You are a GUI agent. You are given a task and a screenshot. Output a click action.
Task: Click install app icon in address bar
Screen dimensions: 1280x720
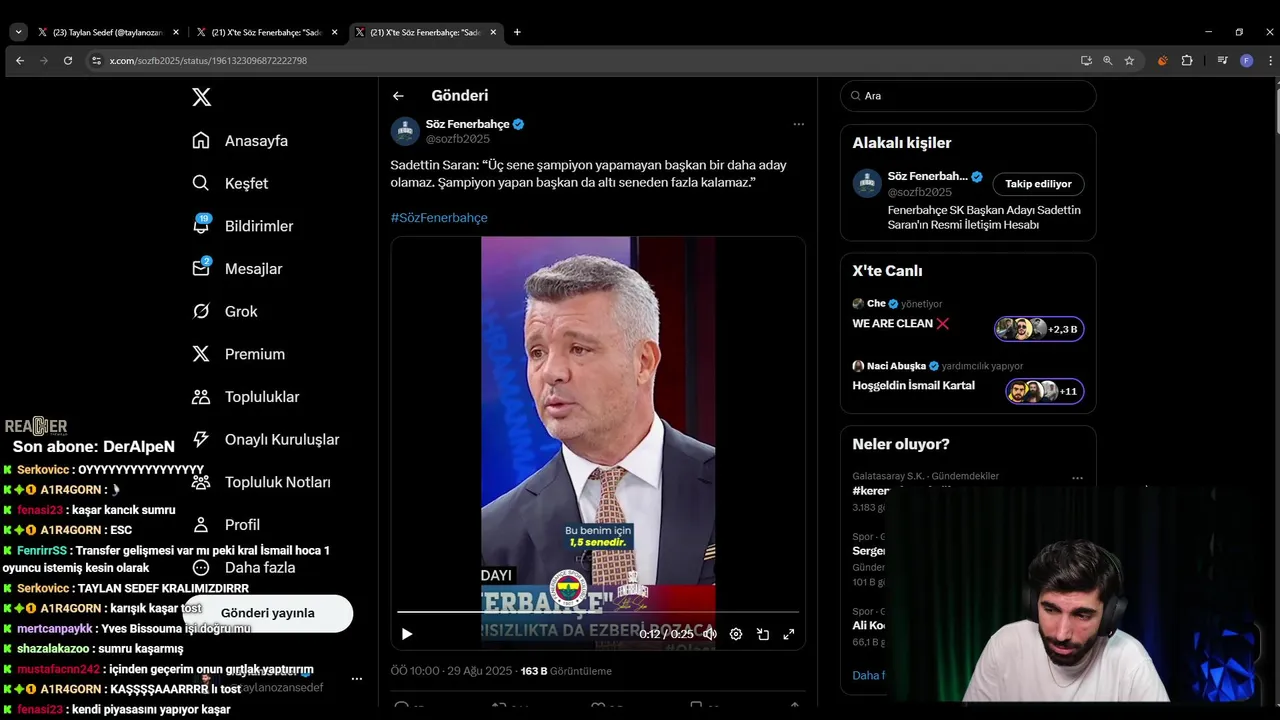coord(1086,61)
